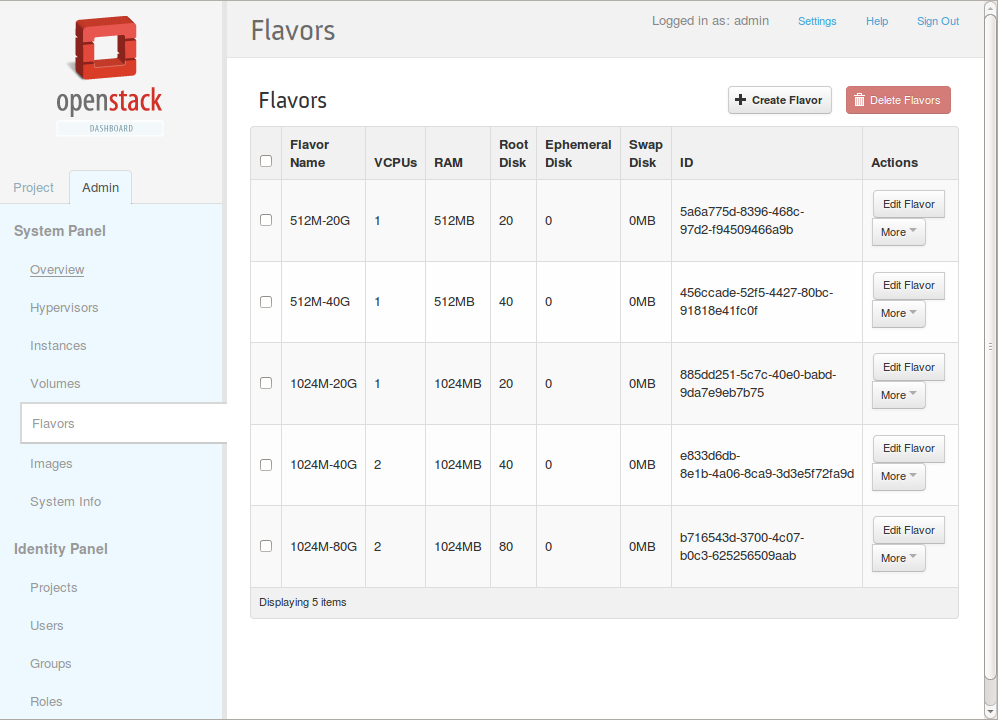Expand More menu for 512M-20G flavor

tap(898, 232)
